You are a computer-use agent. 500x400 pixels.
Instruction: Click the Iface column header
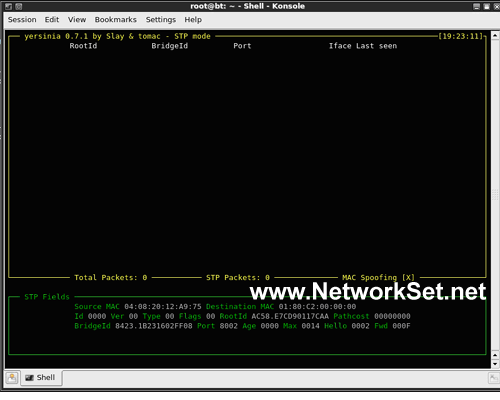pyautogui.click(x=340, y=46)
